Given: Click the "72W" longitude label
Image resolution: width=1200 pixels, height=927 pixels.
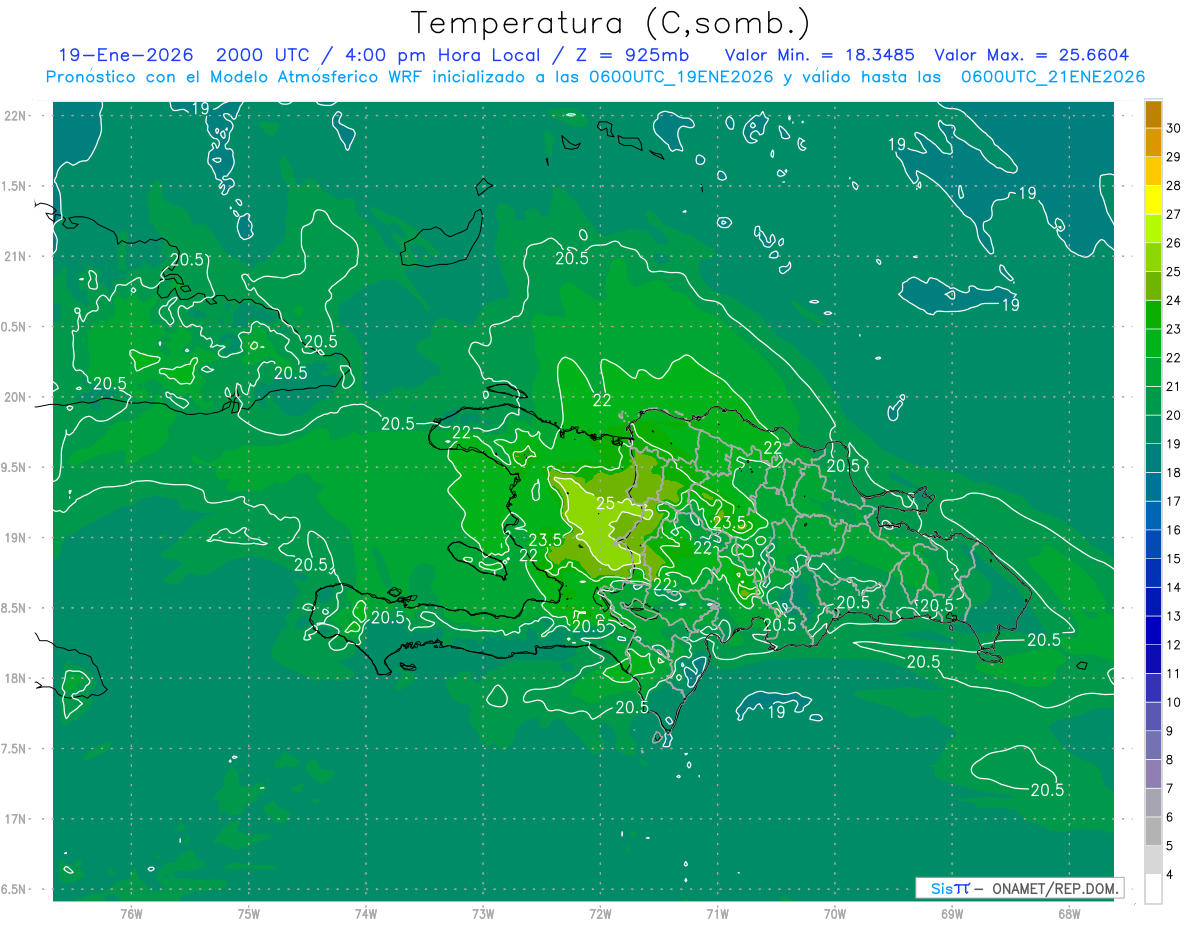Looking at the screenshot, I should pyautogui.click(x=600, y=914).
